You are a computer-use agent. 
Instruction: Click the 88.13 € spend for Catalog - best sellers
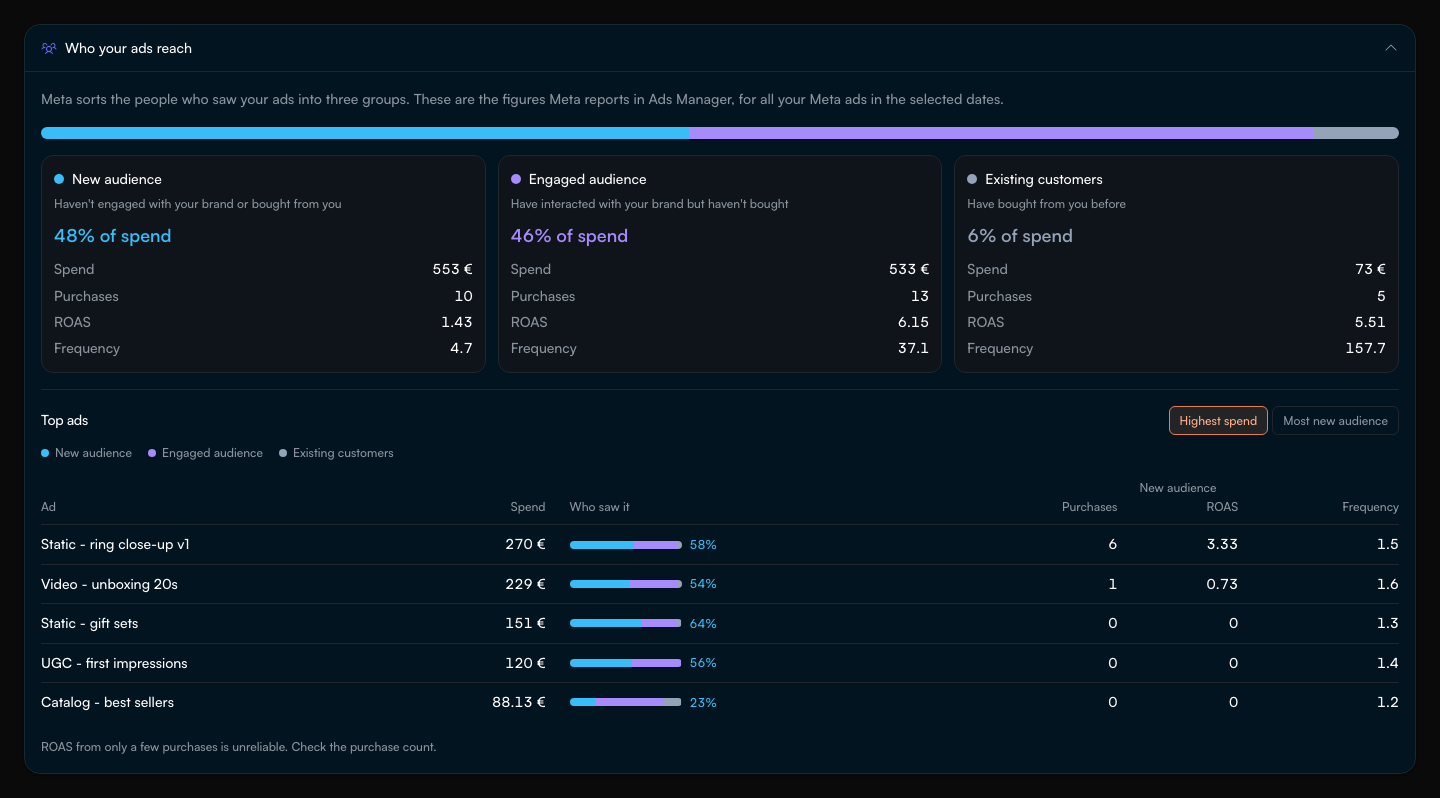pos(519,702)
